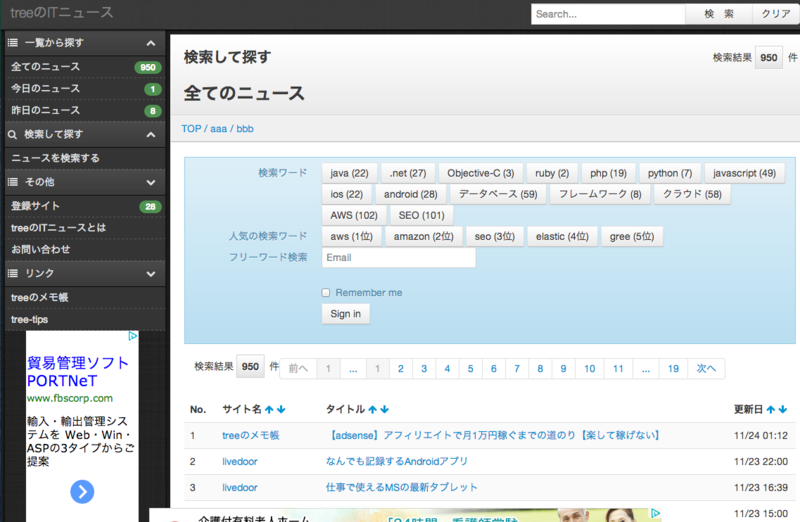The height and width of the screenshot is (522, 800).
Task: Click list icon beside その他
Action: [13, 182]
